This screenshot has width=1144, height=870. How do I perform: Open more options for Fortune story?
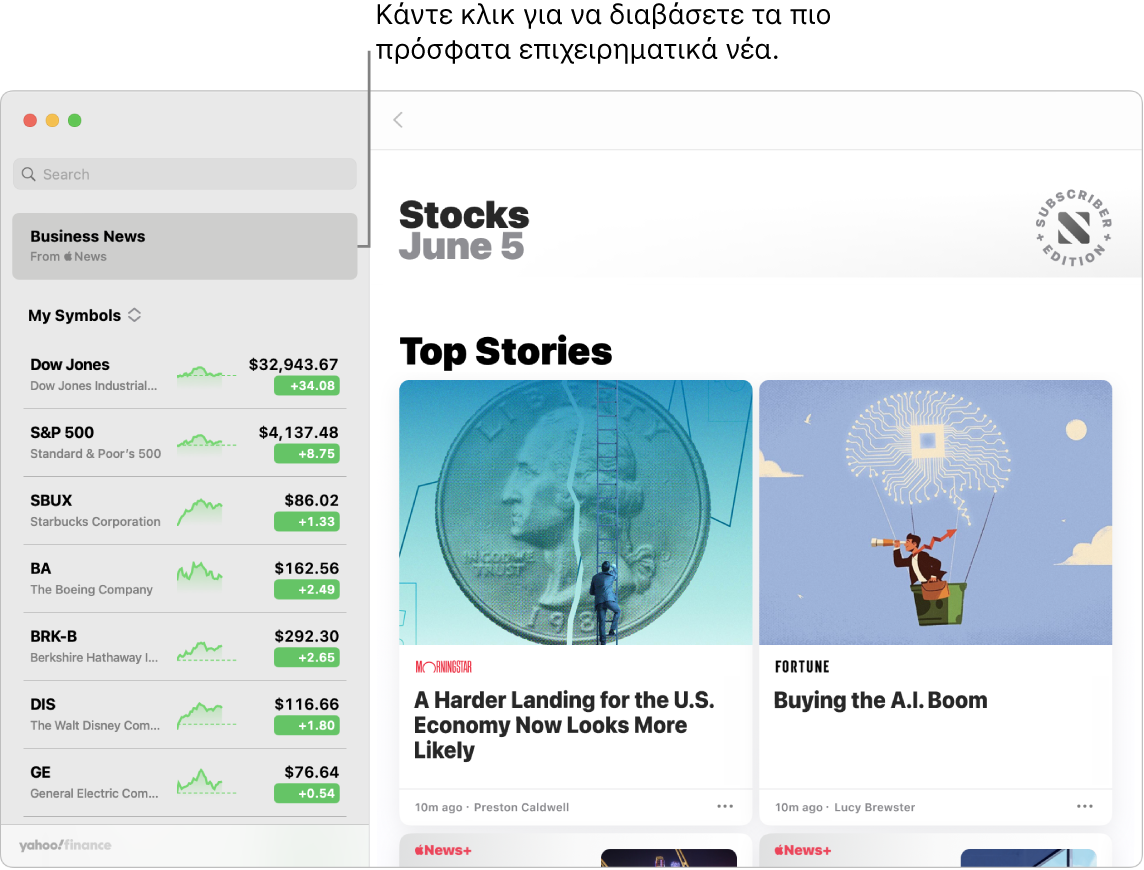click(1085, 806)
